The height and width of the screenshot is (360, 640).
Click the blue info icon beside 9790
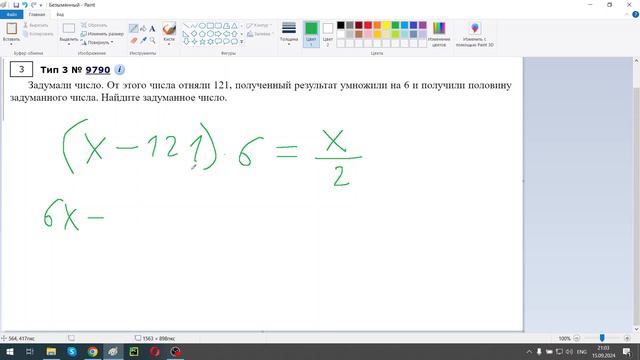[119, 70]
